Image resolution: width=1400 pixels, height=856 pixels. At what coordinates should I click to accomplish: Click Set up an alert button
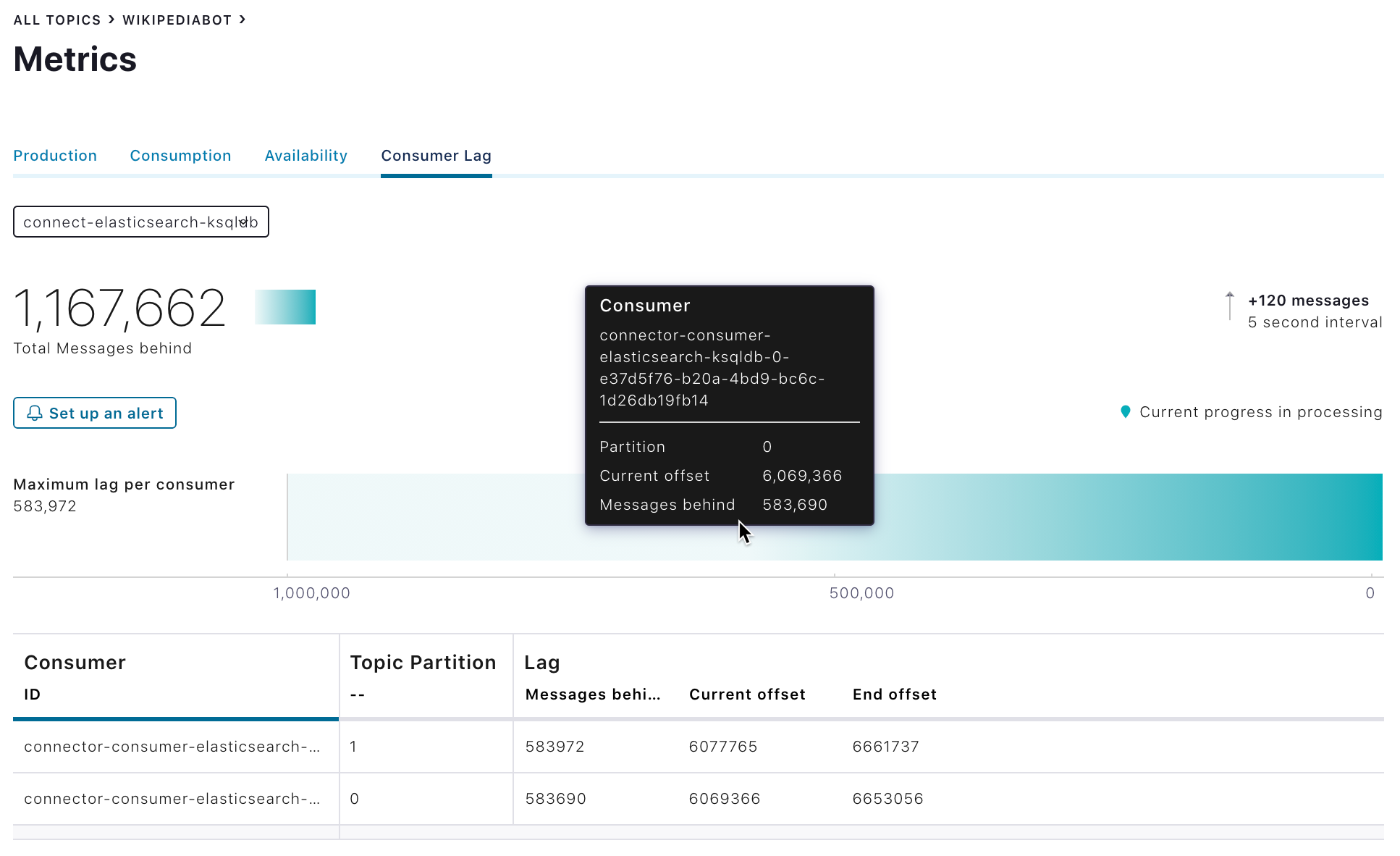point(95,413)
